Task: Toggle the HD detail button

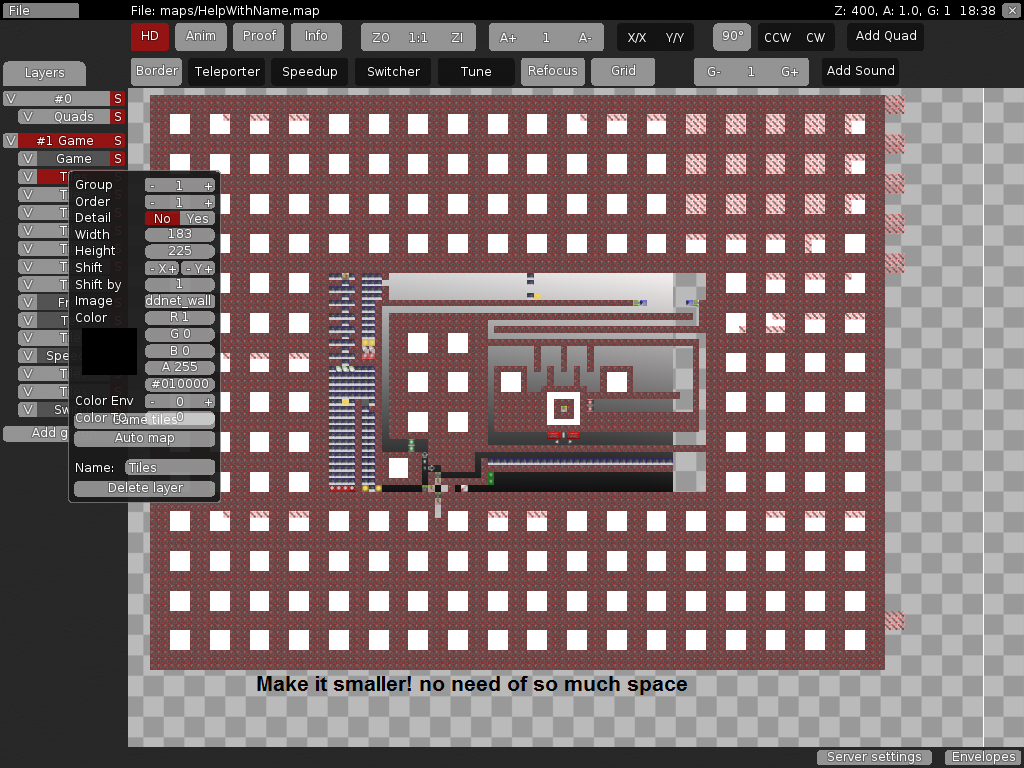Action: pyautogui.click(x=150, y=36)
